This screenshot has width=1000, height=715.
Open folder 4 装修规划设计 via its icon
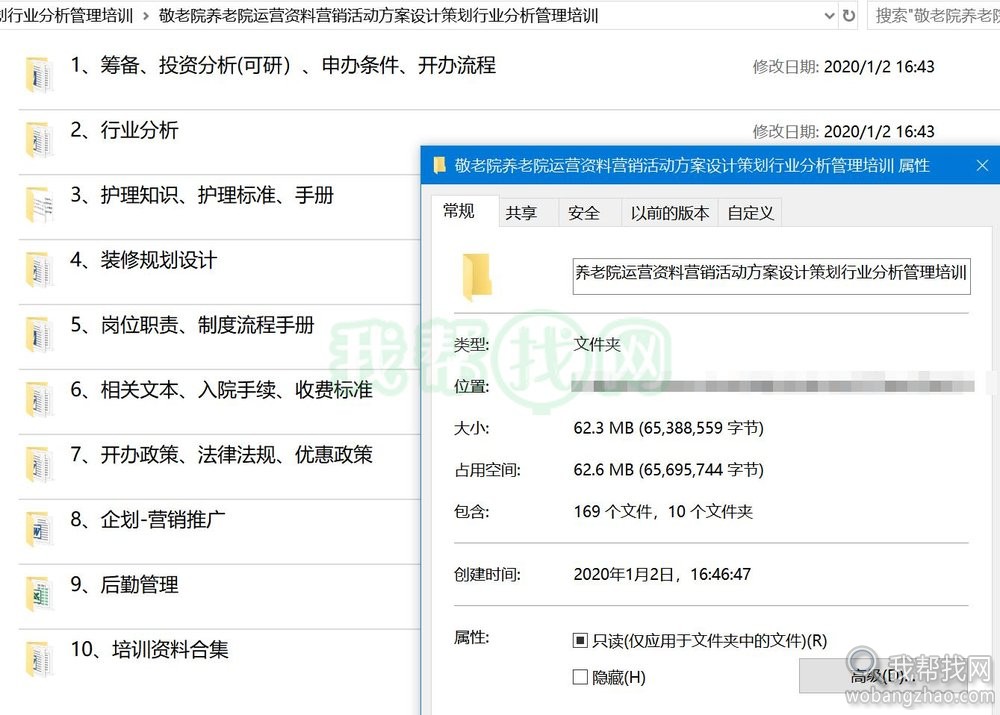pos(38,268)
